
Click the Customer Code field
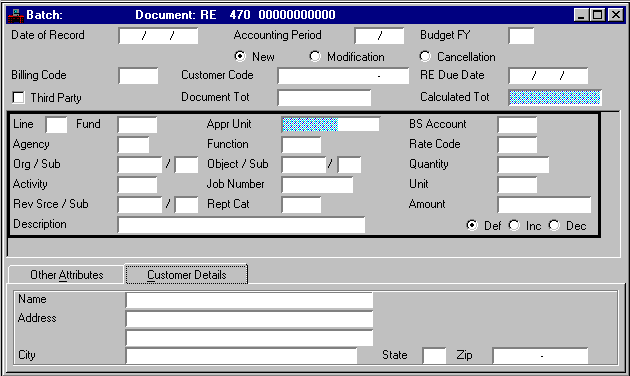[x=343, y=76]
